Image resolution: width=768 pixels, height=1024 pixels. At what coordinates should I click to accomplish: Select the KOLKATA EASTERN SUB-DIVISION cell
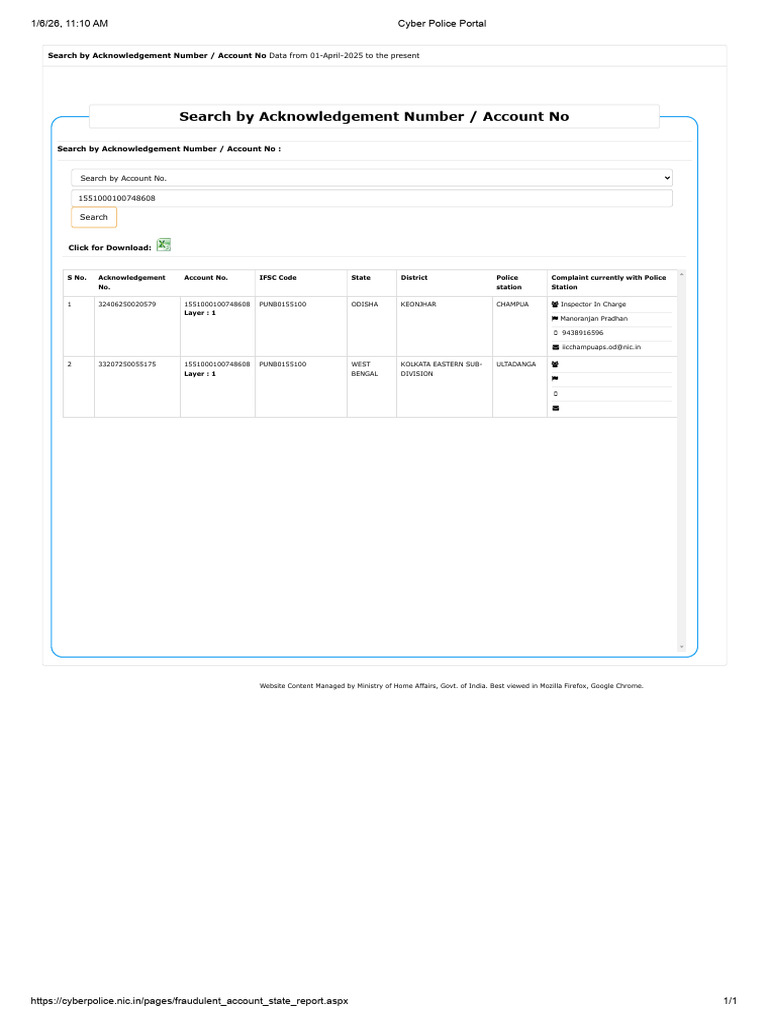pos(441,369)
